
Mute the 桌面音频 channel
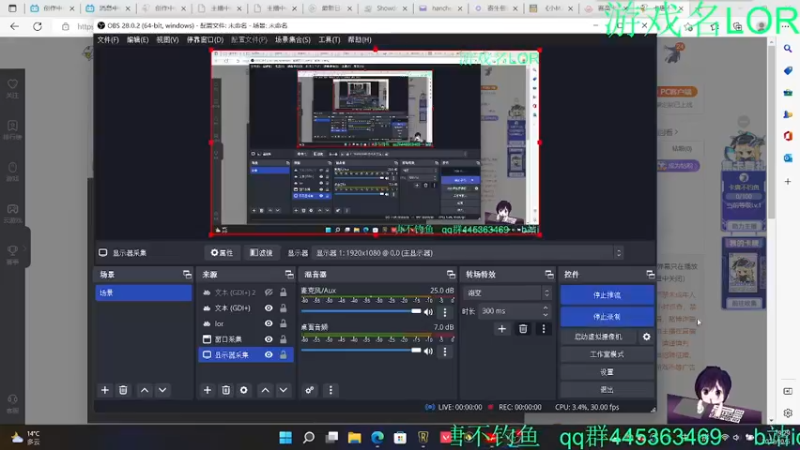[x=429, y=351]
